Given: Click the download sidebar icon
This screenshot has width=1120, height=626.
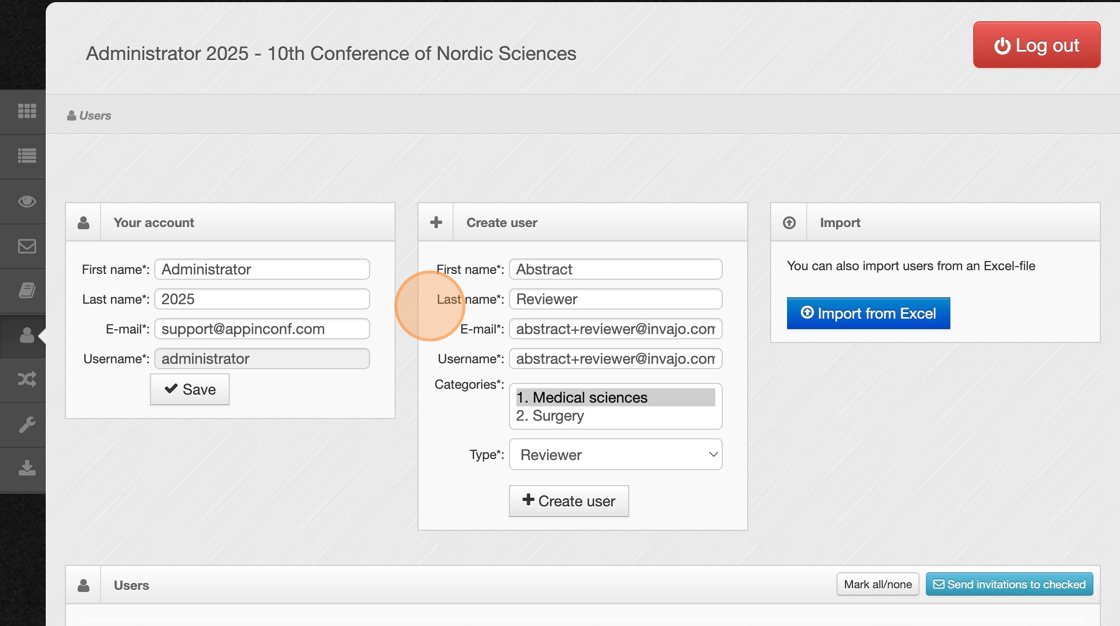Looking at the screenshot, I should [x=27, y=469].
